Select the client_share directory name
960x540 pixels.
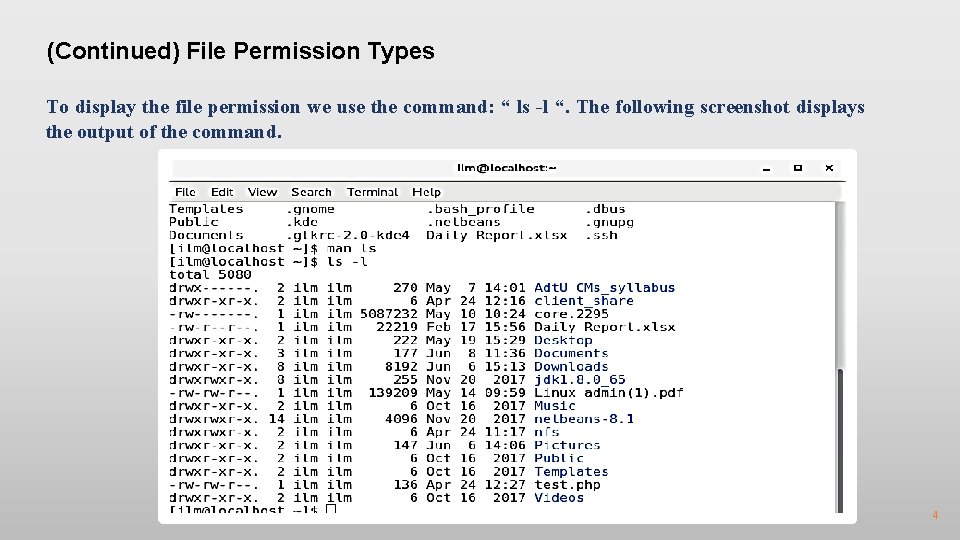point(583,301)
